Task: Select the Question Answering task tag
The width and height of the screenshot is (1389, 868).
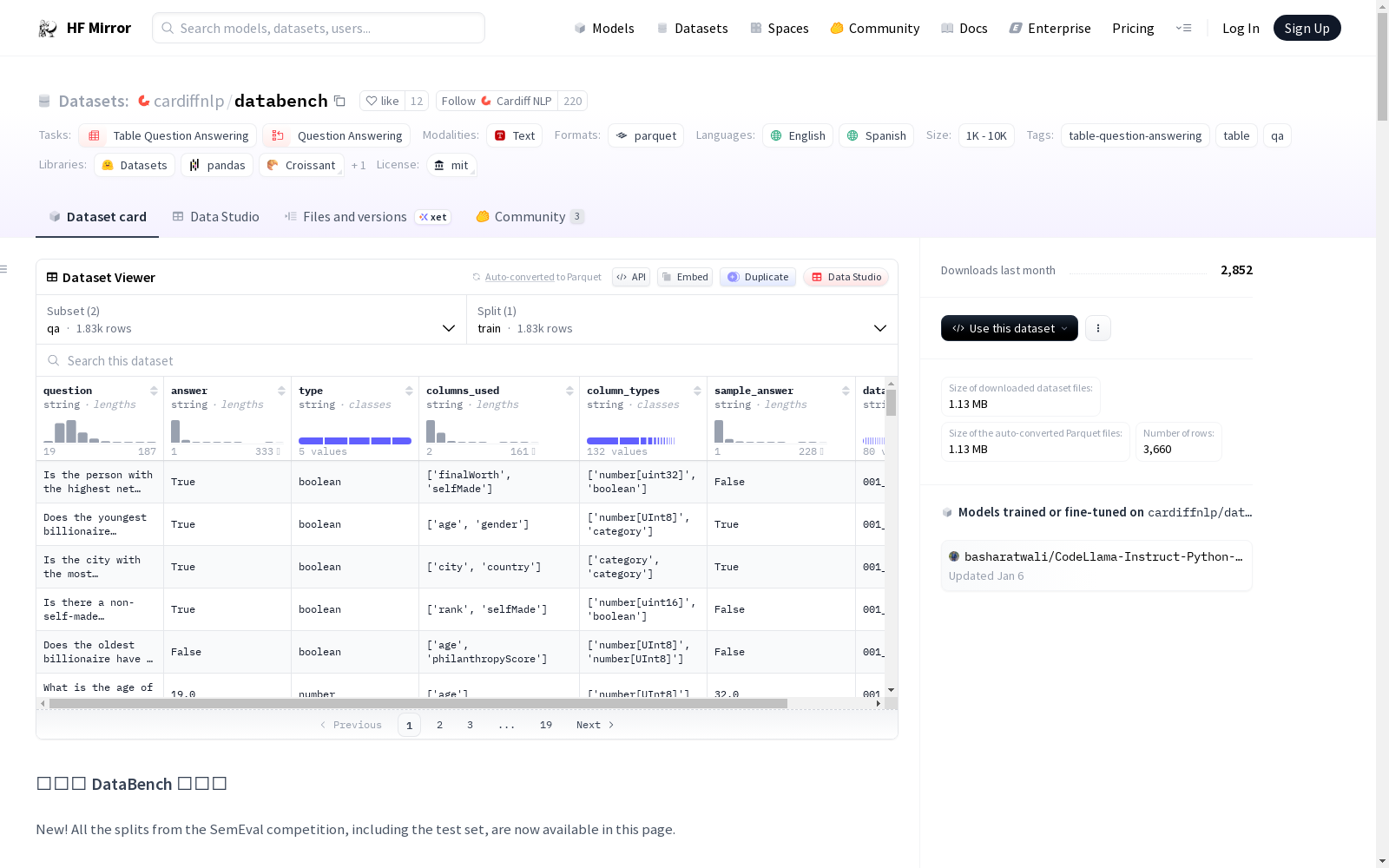Action: pos(336,136)
